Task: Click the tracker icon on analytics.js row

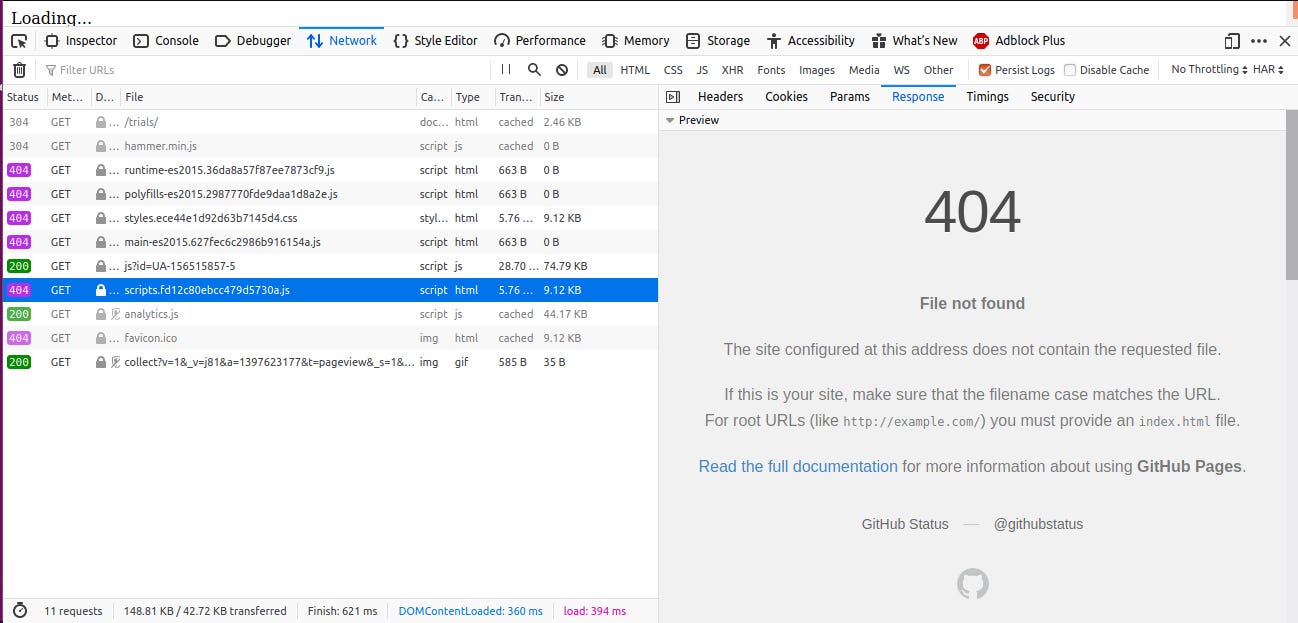Action: coord(115,314)
